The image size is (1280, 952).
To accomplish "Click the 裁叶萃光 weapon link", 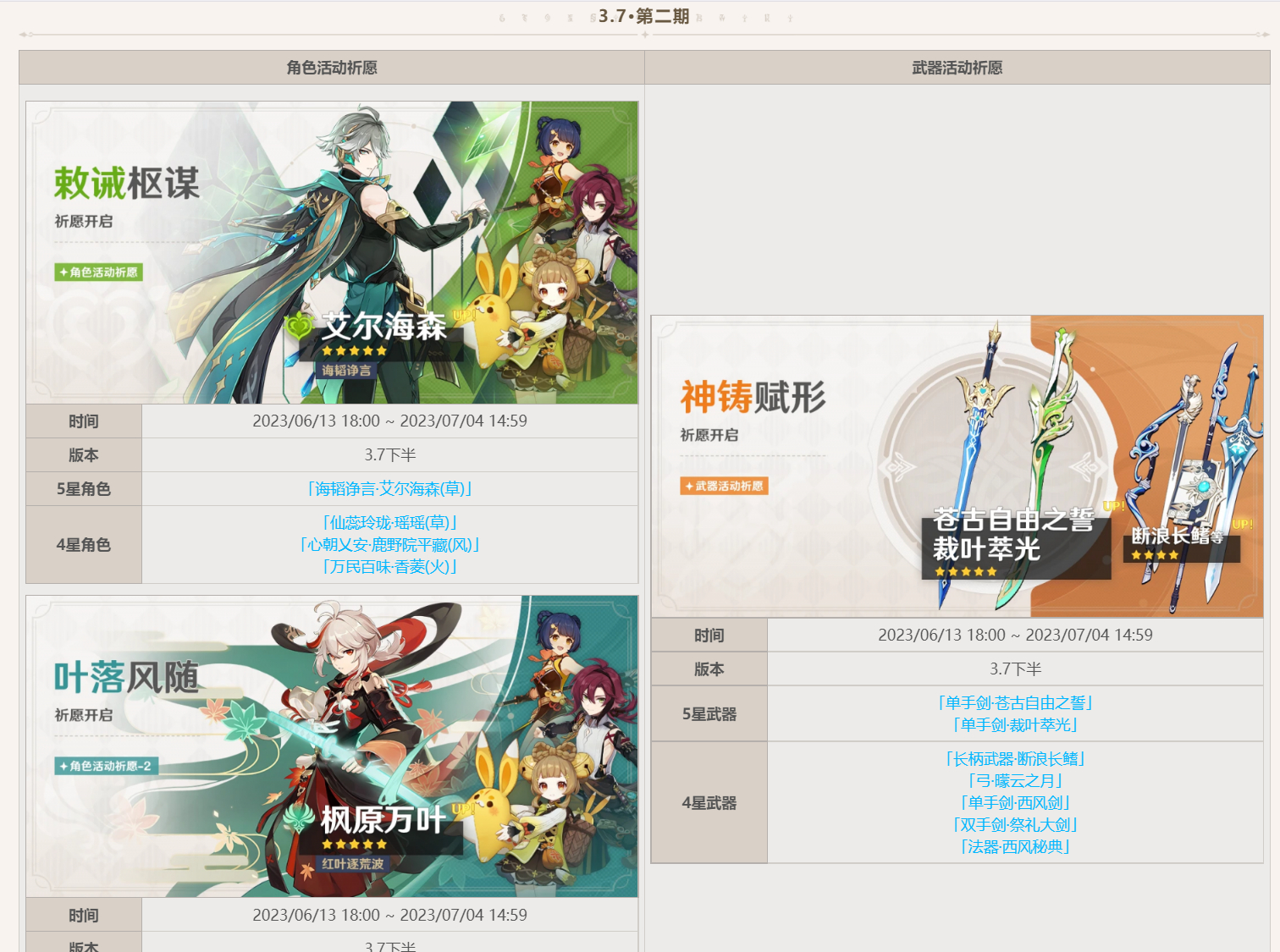I will point(1015,725).
